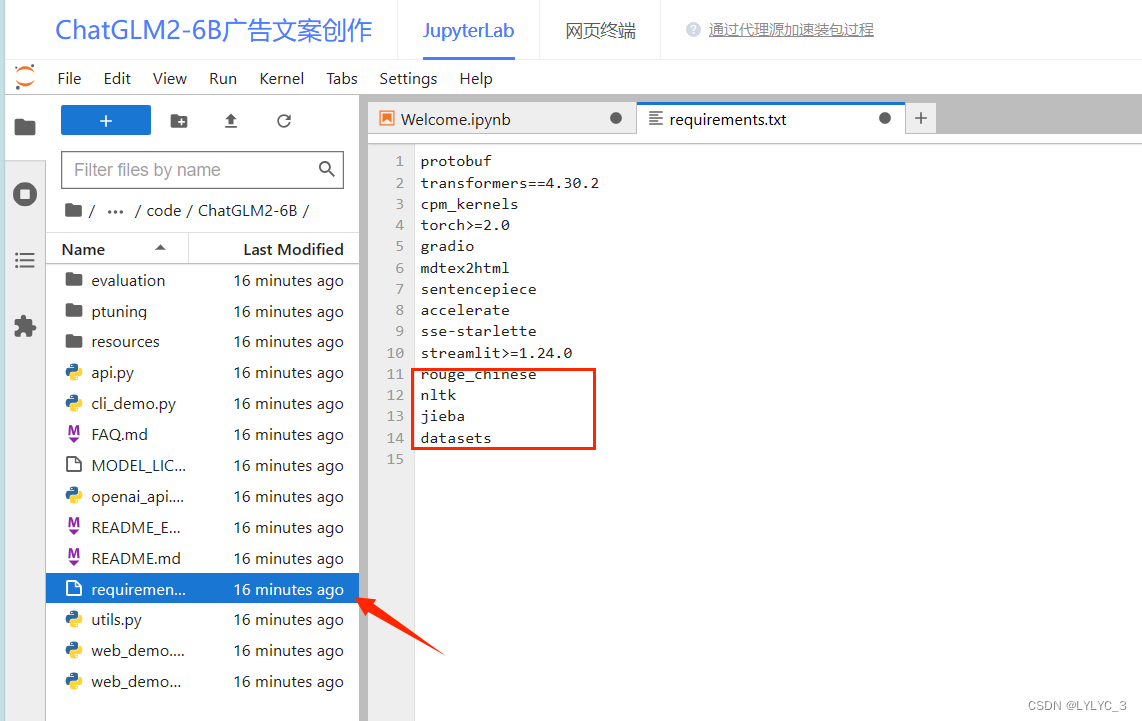The height and width of the screenshot is (721, 1142).
Task: Open the Settings menu
Action: [408, 79]
